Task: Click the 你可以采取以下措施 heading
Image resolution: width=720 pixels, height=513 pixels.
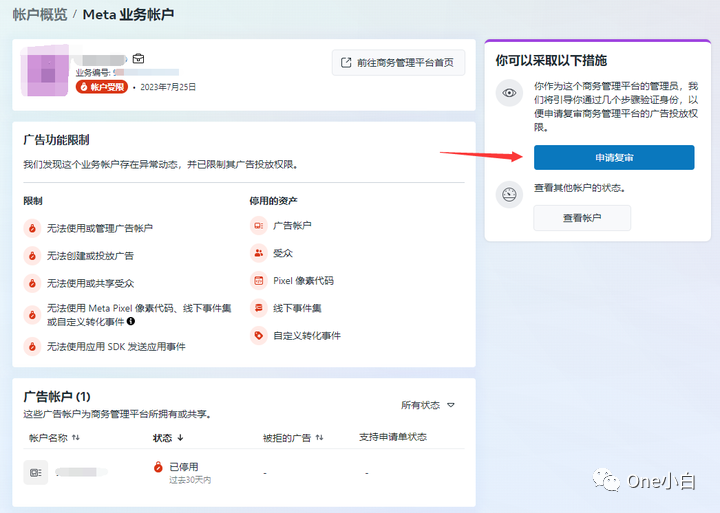Action: [x=551, y=60]
